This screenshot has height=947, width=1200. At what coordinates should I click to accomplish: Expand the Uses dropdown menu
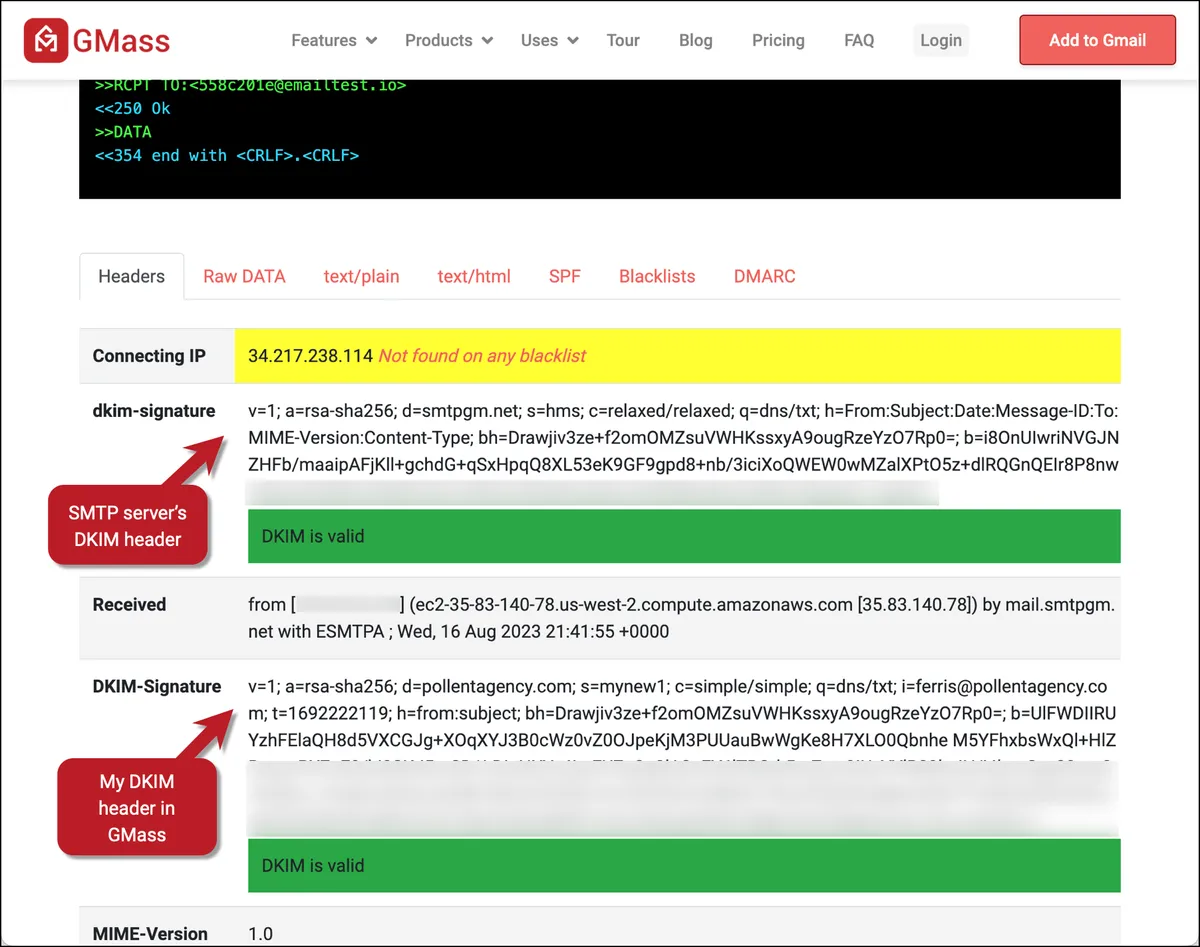[550, 40]
